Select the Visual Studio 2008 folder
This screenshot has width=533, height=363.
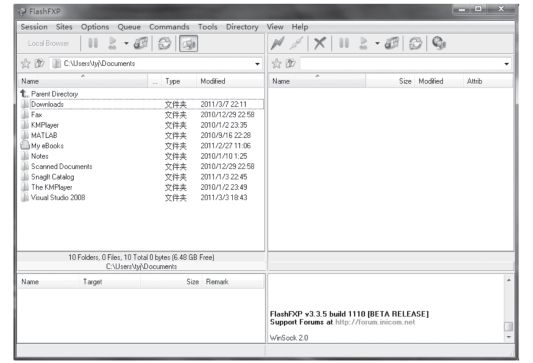click(x=58, y=197)
